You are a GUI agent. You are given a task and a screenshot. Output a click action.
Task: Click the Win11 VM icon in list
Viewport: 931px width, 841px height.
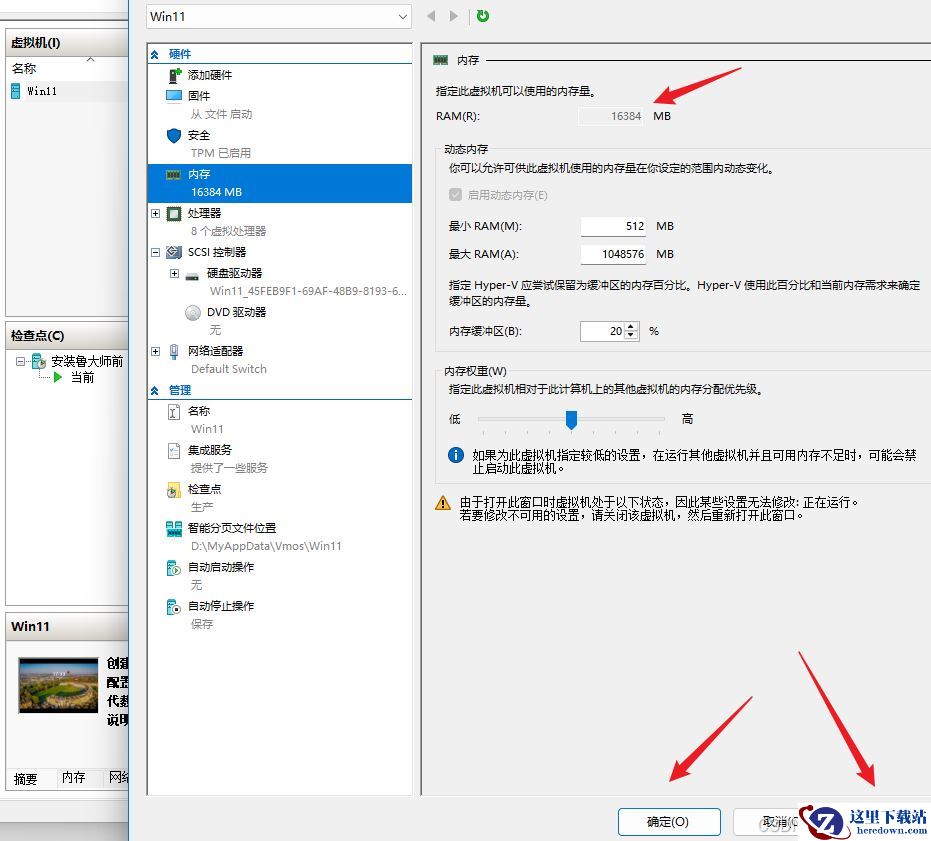click(x=16, y=91)
